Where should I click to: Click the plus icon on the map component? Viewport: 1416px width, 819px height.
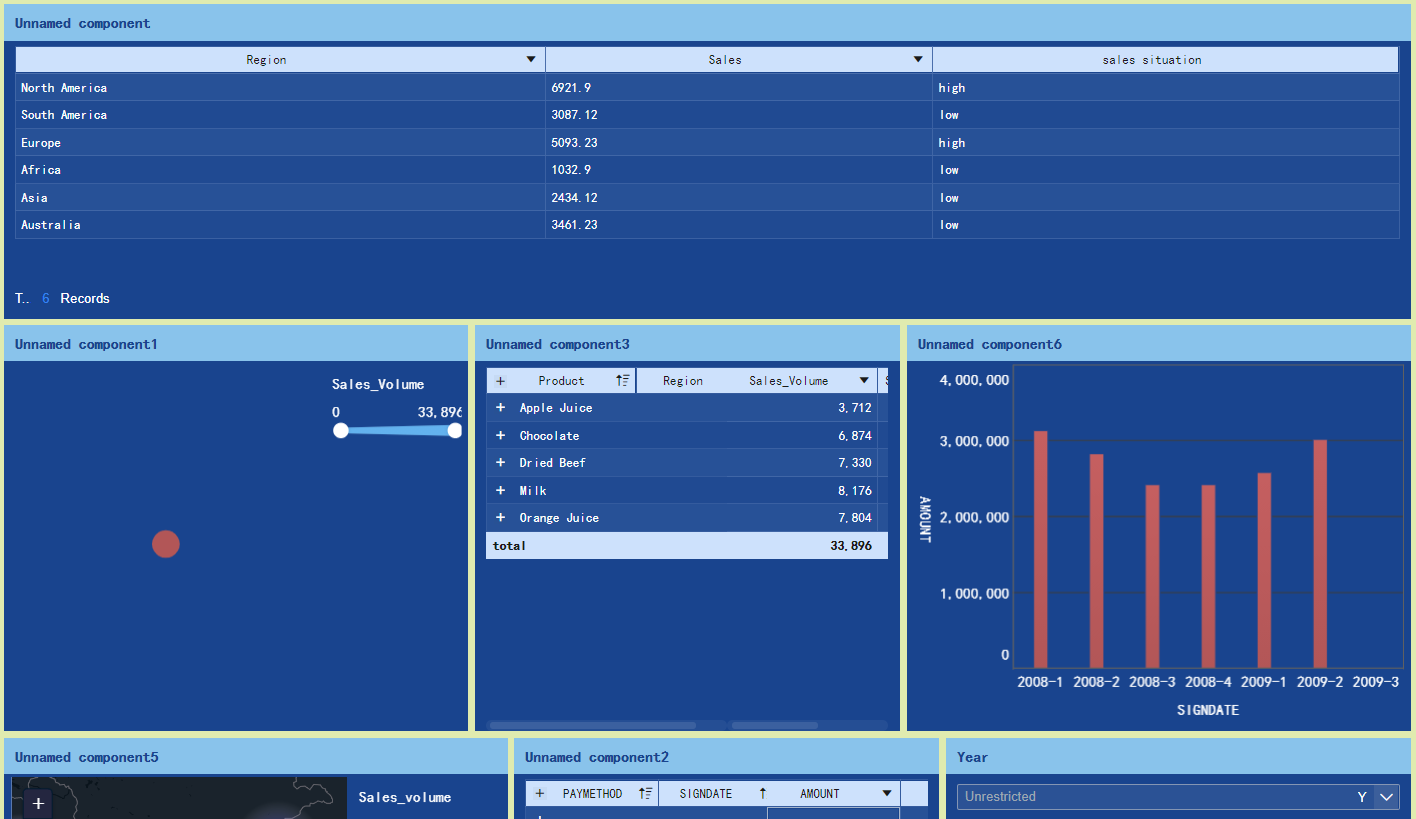pyautogui.click(x=38, y=803)
